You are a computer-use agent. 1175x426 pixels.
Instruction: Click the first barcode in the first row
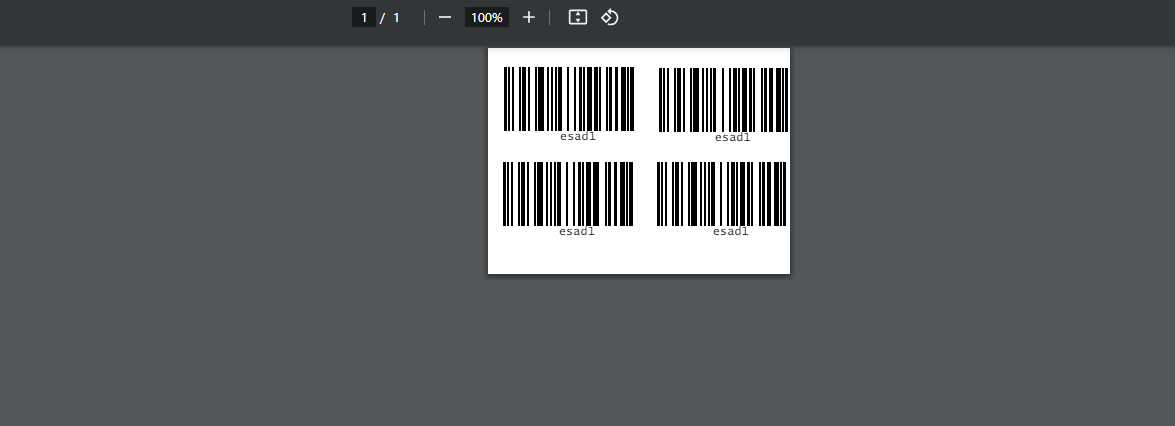pyautogui.click(x=569, y=99)
